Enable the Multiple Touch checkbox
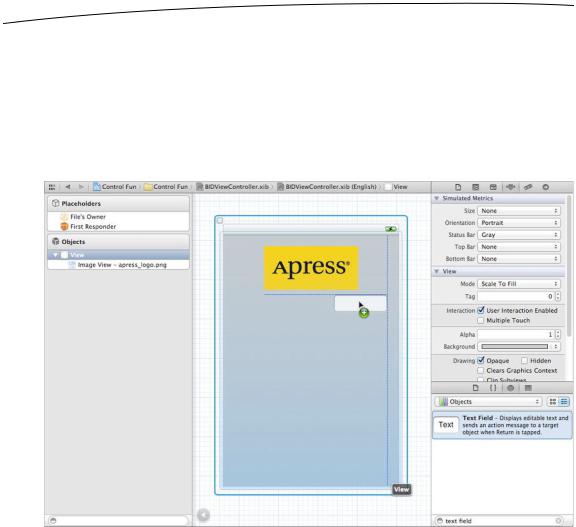The image size is (576, 527). 481,321
